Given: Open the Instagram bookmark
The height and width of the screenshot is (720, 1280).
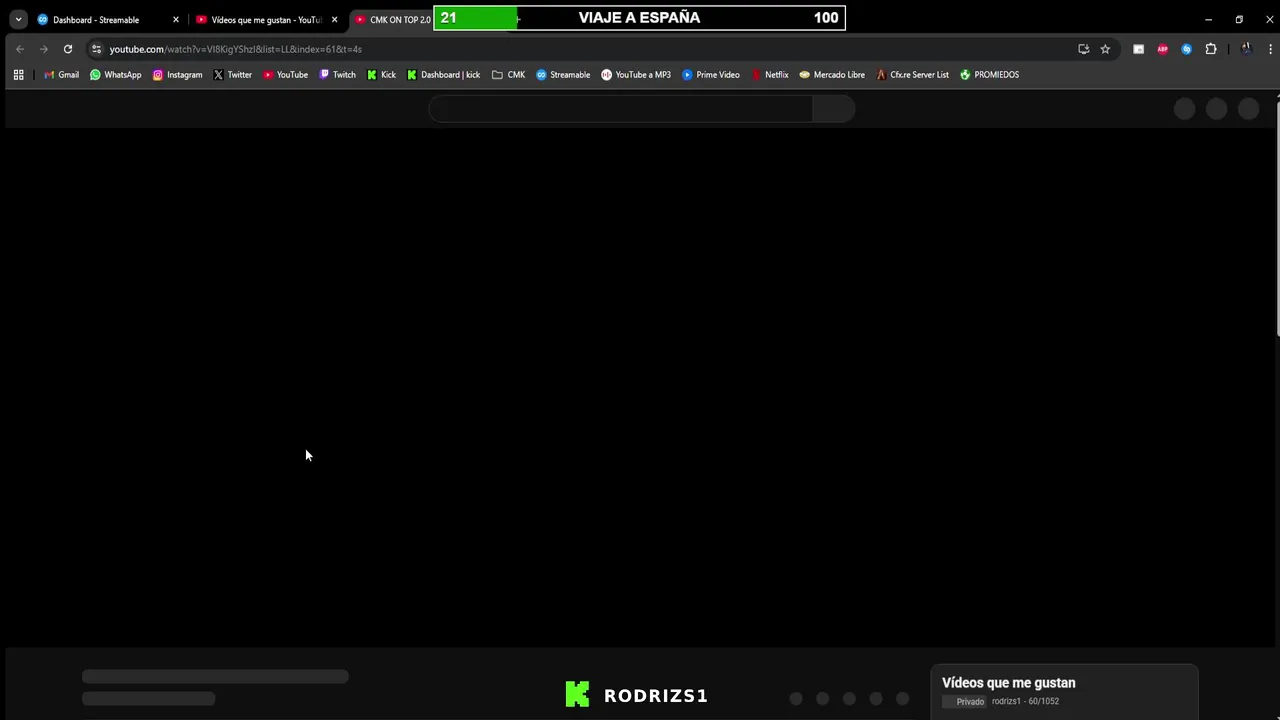Looking at the screenshot, I should [177, 75].
